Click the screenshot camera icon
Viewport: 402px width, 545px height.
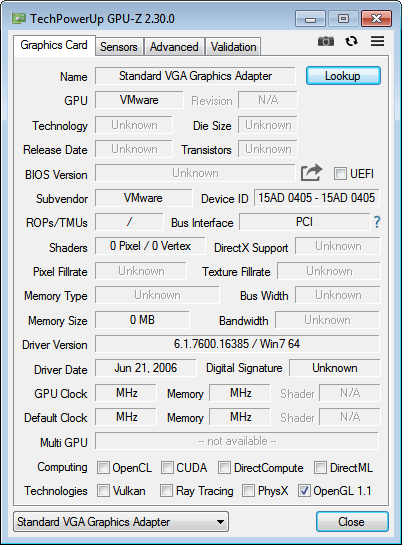pos(326,41)
